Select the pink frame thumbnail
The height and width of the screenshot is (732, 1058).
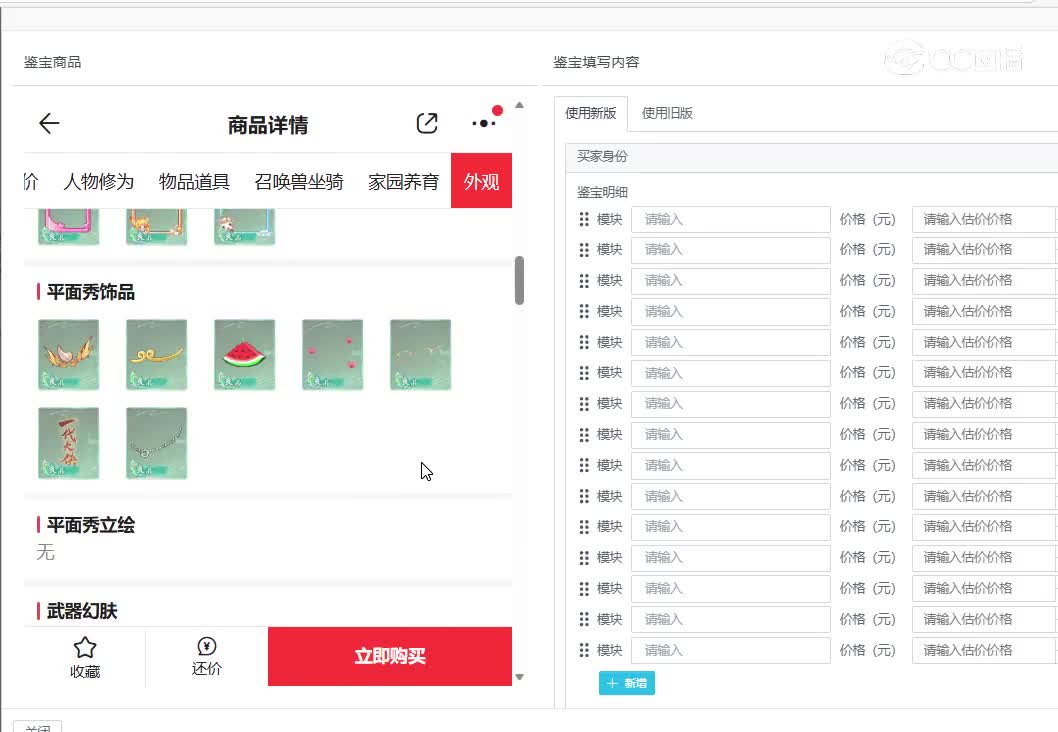click(x=69, y=227)
